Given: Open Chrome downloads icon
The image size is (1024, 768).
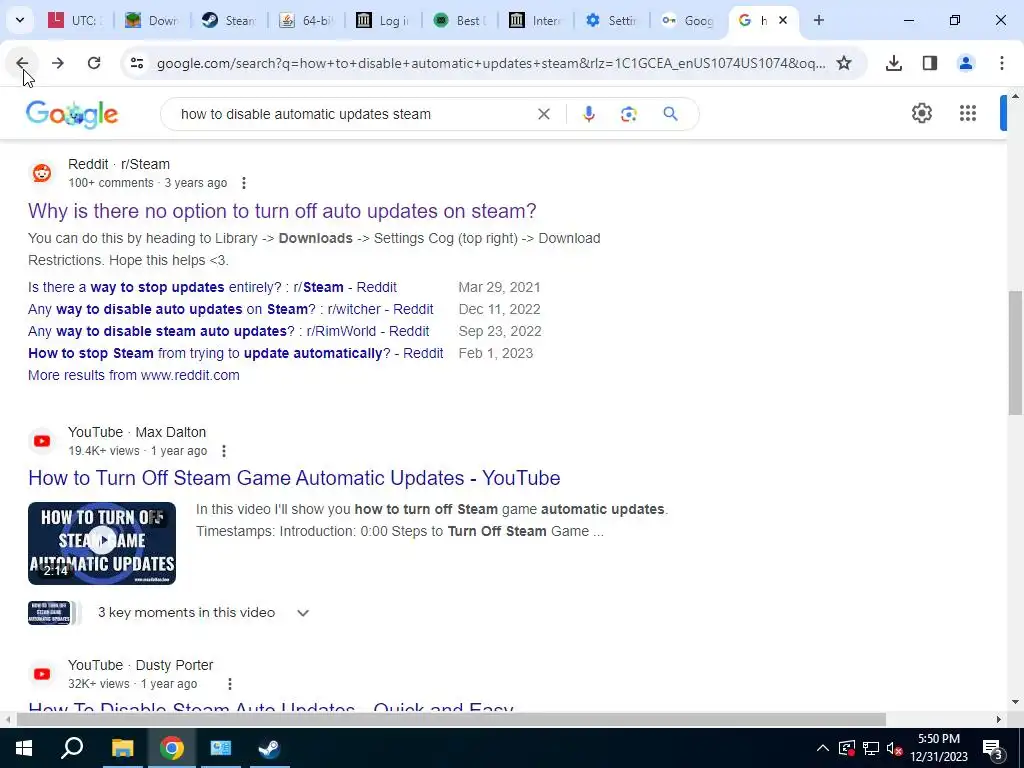Looking at the screenshot, I should (x=893, y=63).
